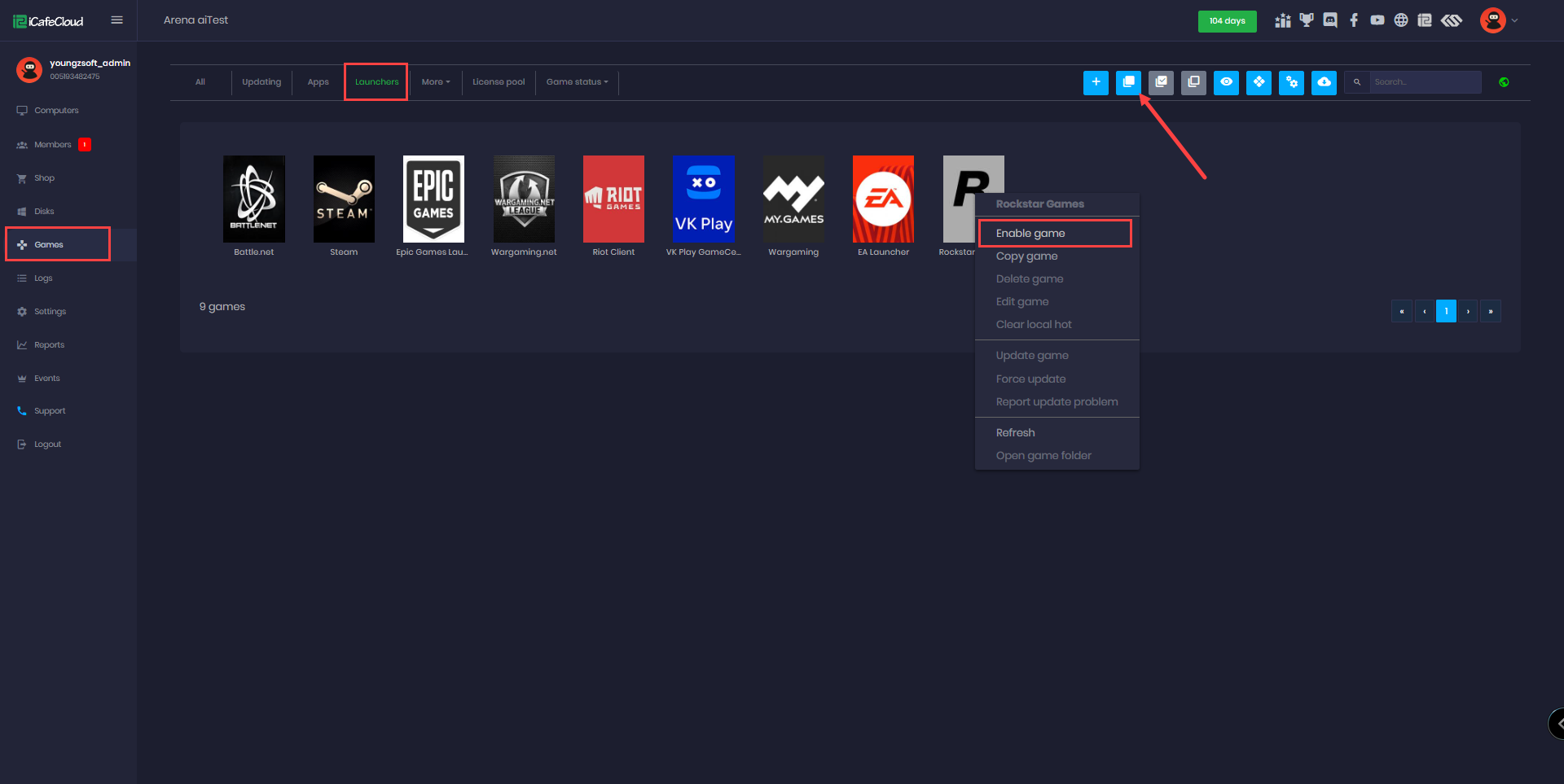The height and width of the screenshot is (784, 1564).
Task: Open Computers in the sidebar
Action: pyautogui.click(x=56, y=111)
